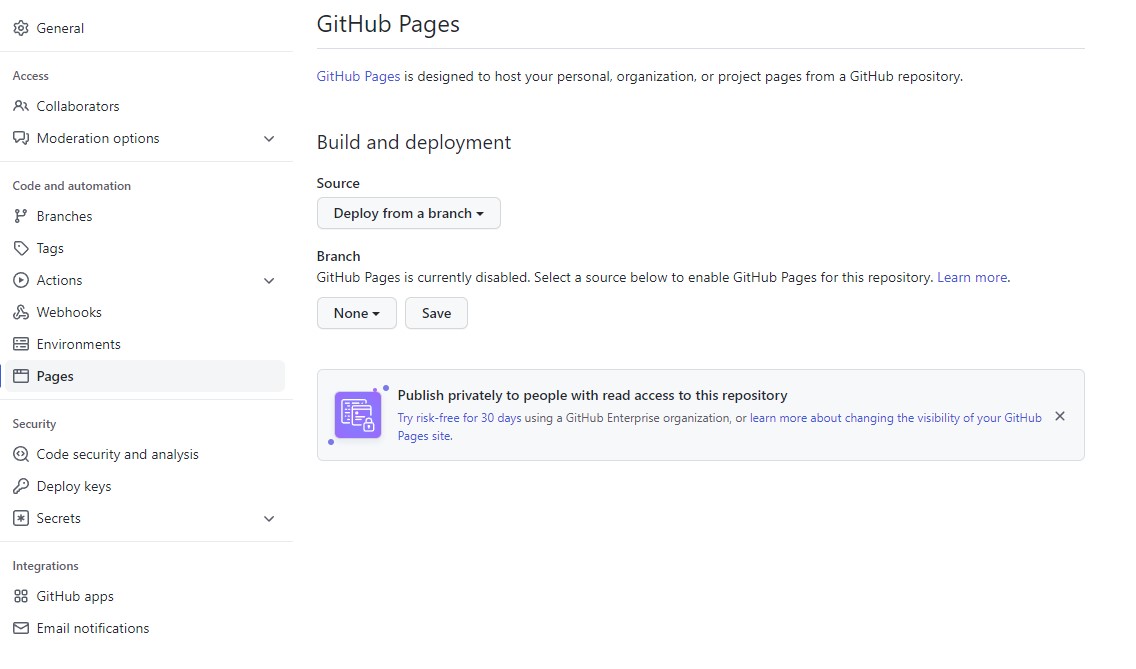
Task: Open Tags settings page
Action: [145, 249]
